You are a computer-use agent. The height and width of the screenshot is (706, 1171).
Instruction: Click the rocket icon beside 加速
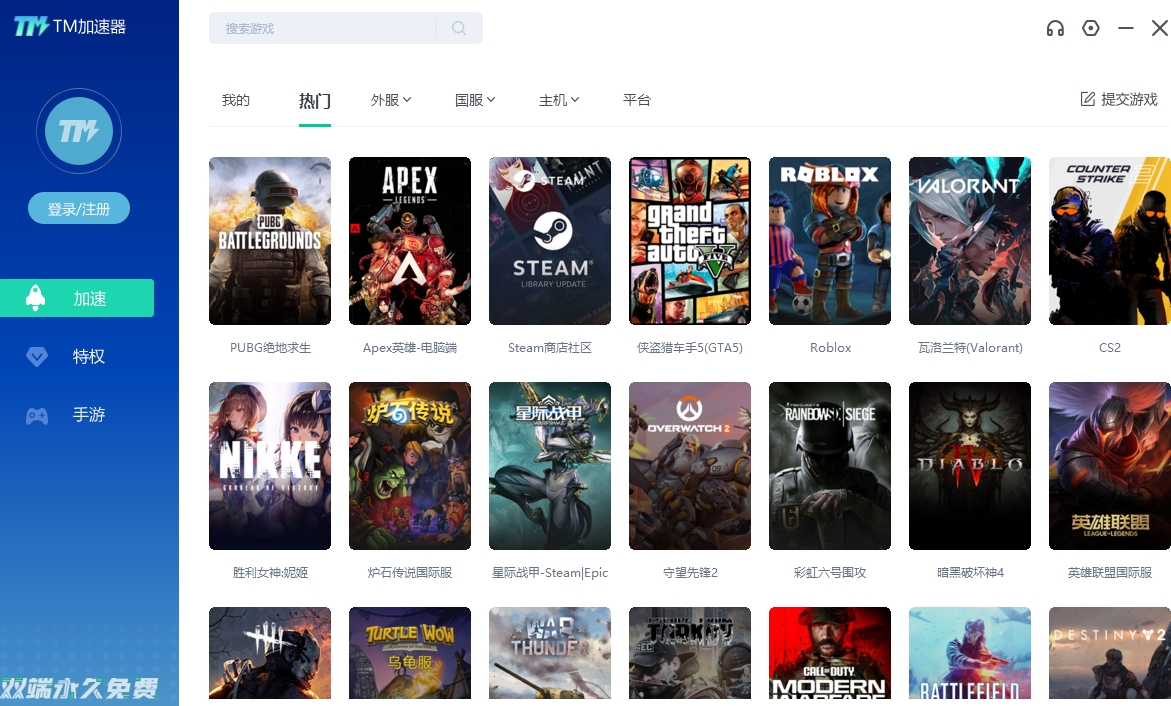[x=35, y=297]
